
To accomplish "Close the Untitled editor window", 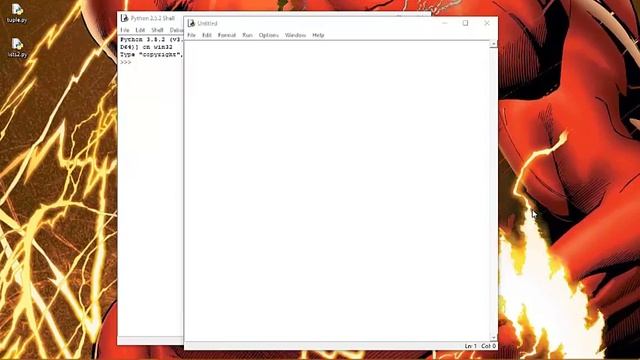I will tap(487, 23).
